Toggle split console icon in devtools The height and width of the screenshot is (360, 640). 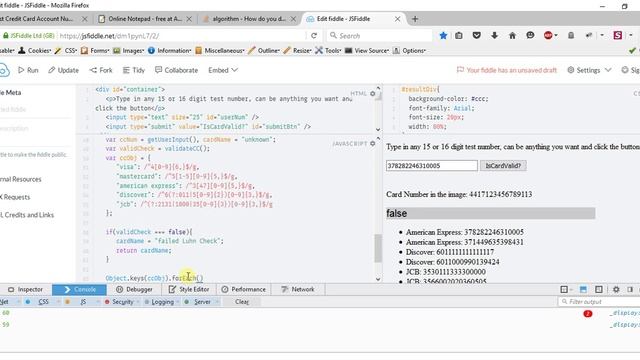pyautogui.click(x=583, y=289)
